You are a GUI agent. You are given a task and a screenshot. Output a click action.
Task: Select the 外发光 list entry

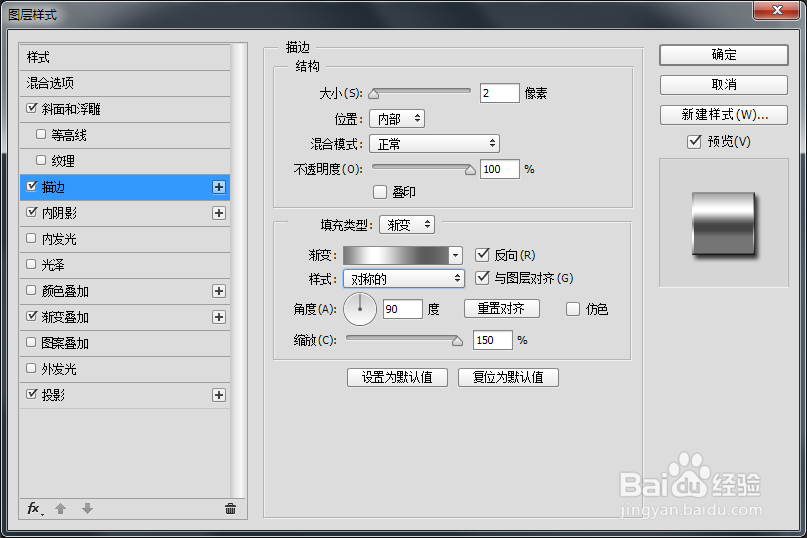point(125,369)
